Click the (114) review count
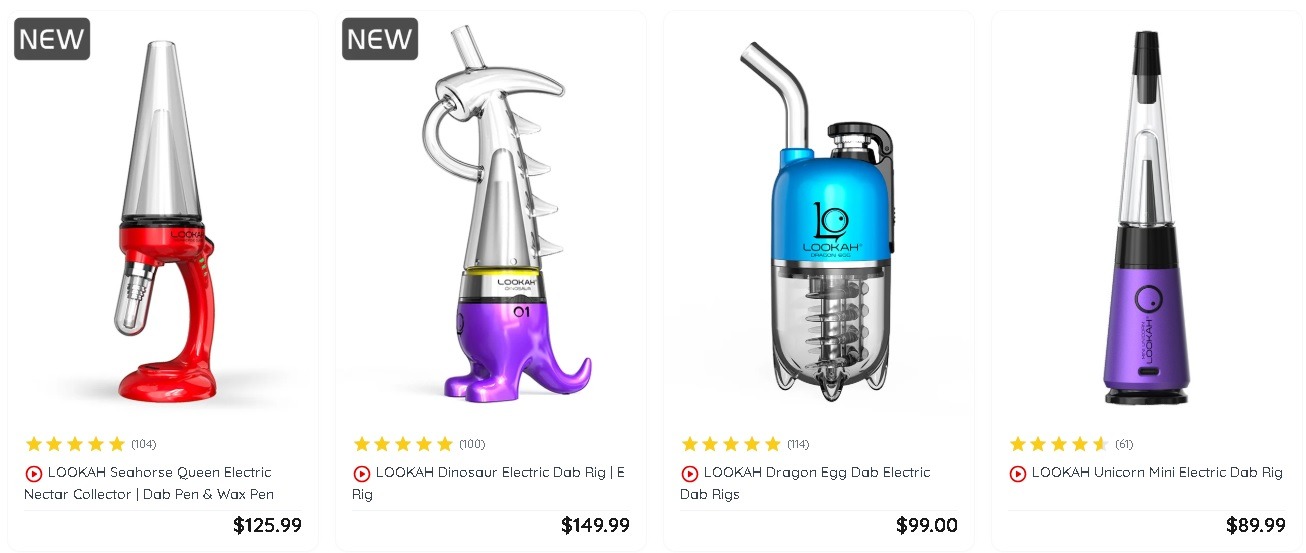Screen dimensions: 1306x553 click(798, 444)
